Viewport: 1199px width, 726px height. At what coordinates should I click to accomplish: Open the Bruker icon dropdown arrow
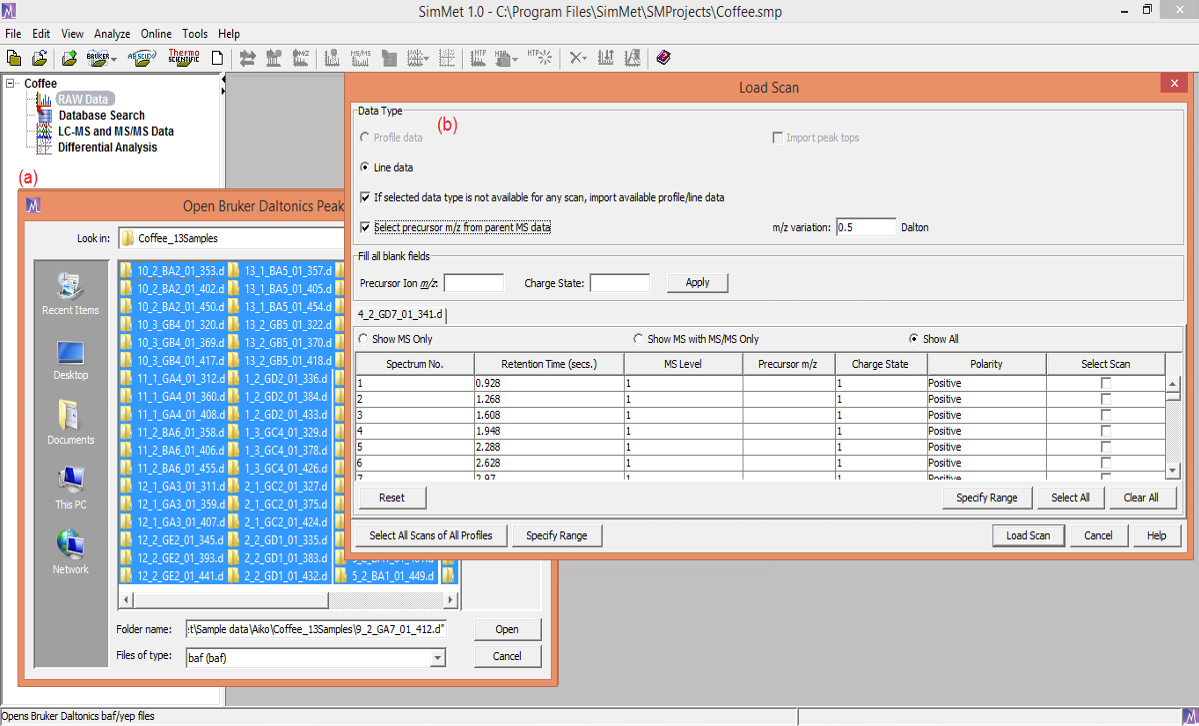pyautogui.click(x=114, y=59)
